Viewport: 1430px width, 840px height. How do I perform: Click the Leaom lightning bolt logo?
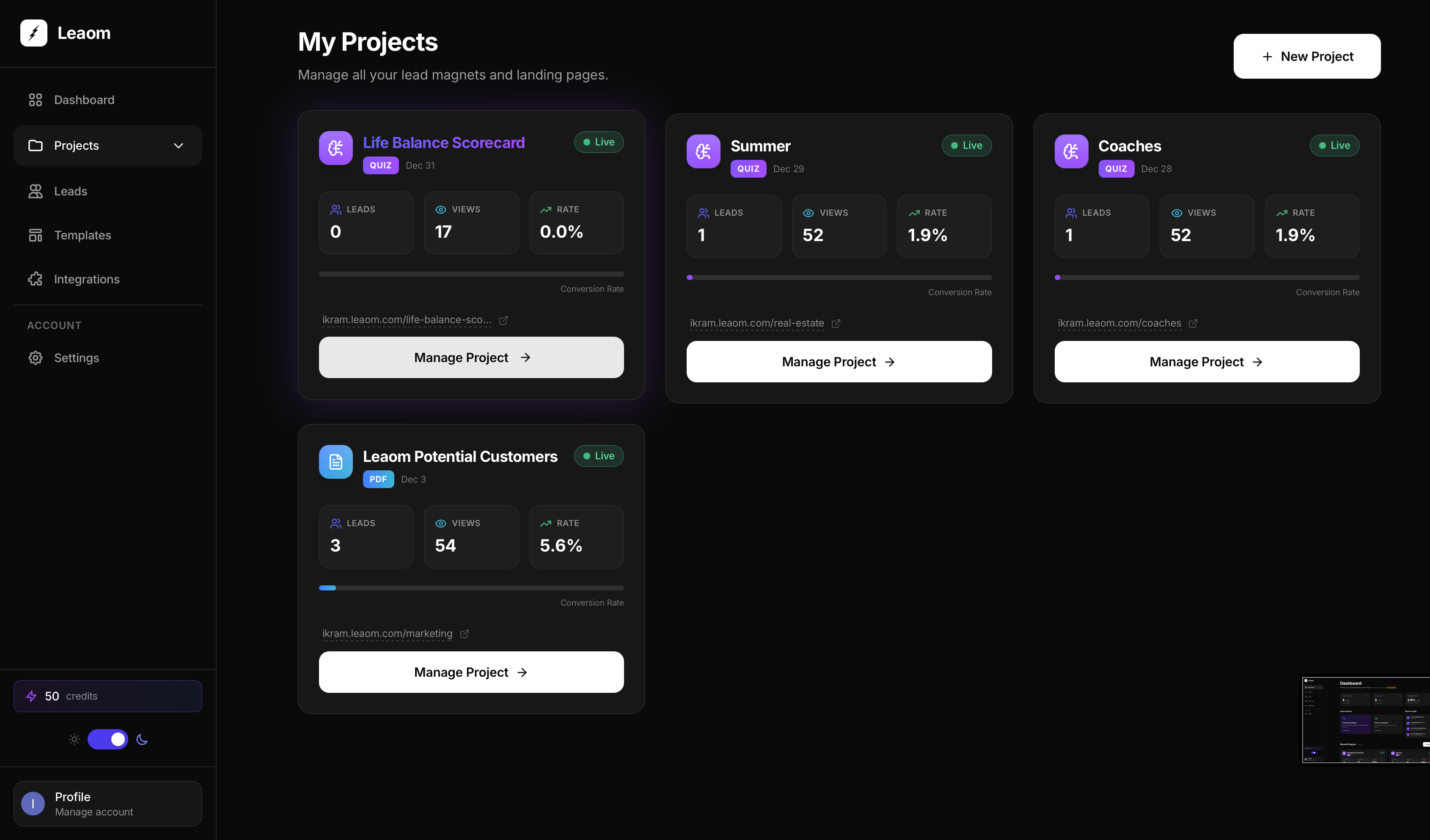point(33,32)
